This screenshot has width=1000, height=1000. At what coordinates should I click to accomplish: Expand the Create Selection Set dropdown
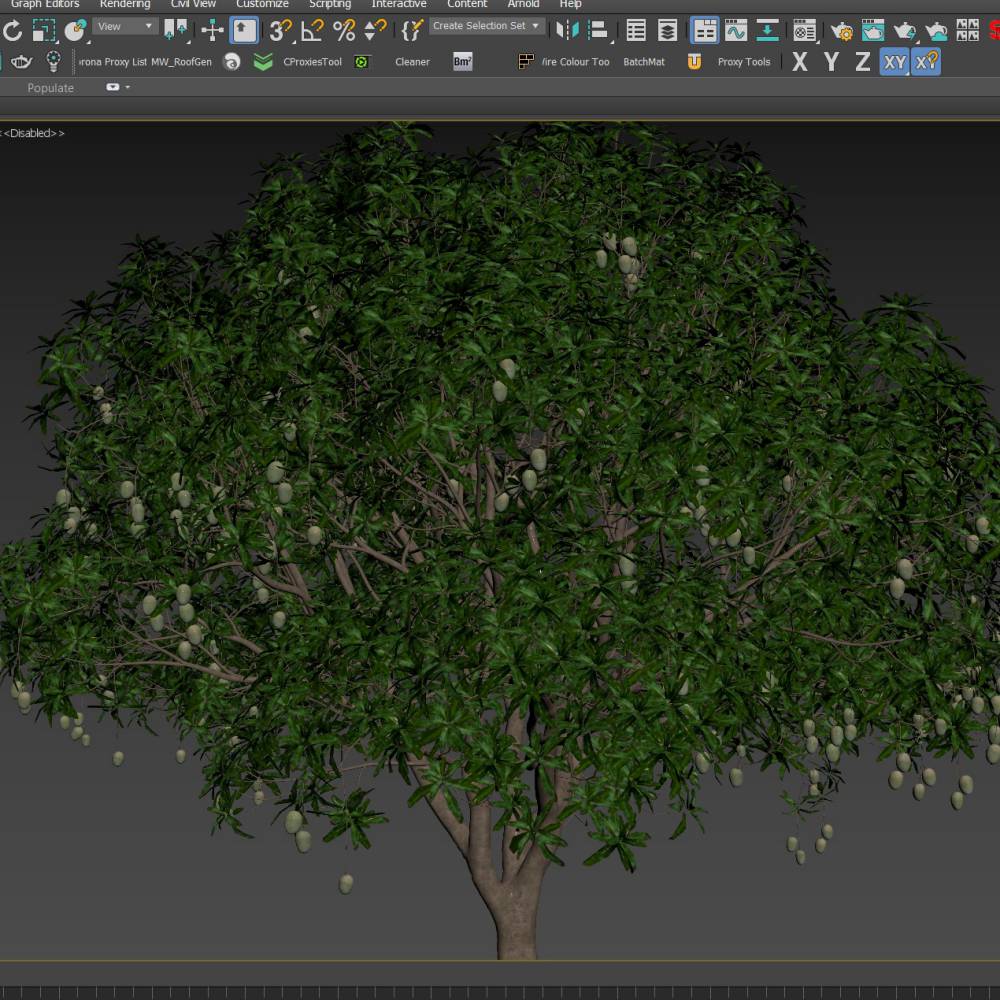click(x=486, y=26)
